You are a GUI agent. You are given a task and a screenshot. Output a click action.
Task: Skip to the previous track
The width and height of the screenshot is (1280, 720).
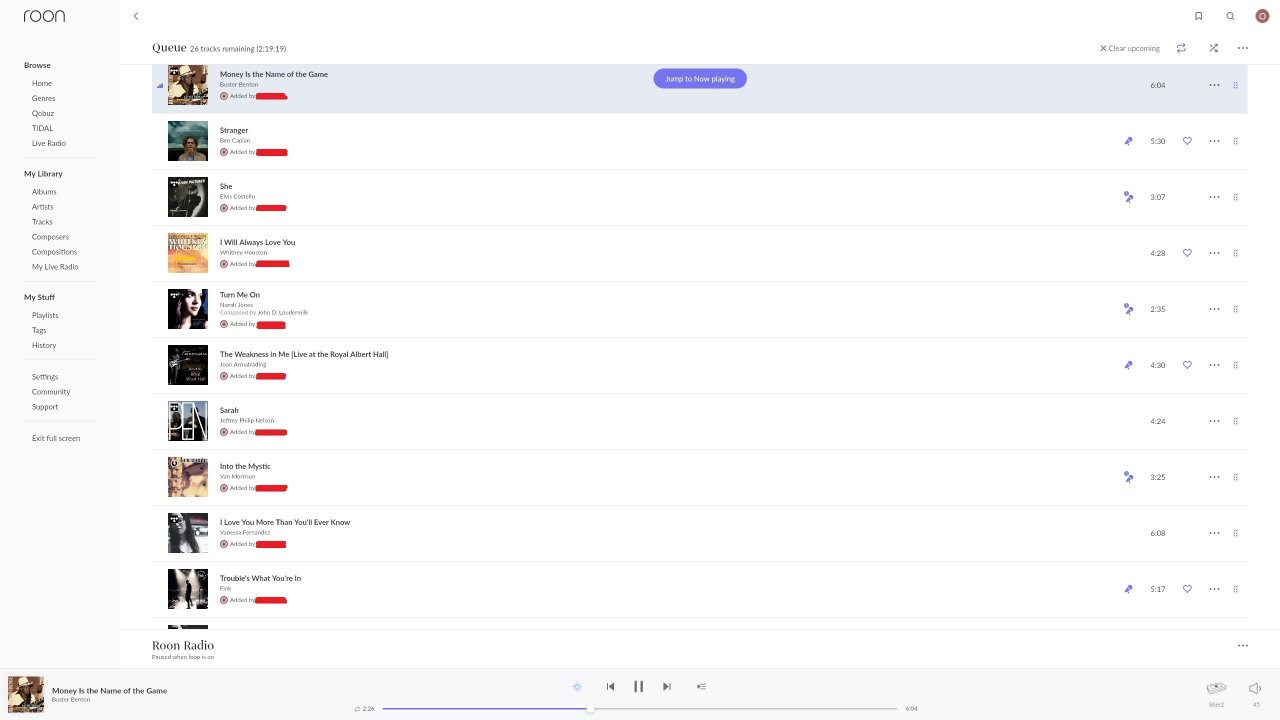[x=610, y=686]
